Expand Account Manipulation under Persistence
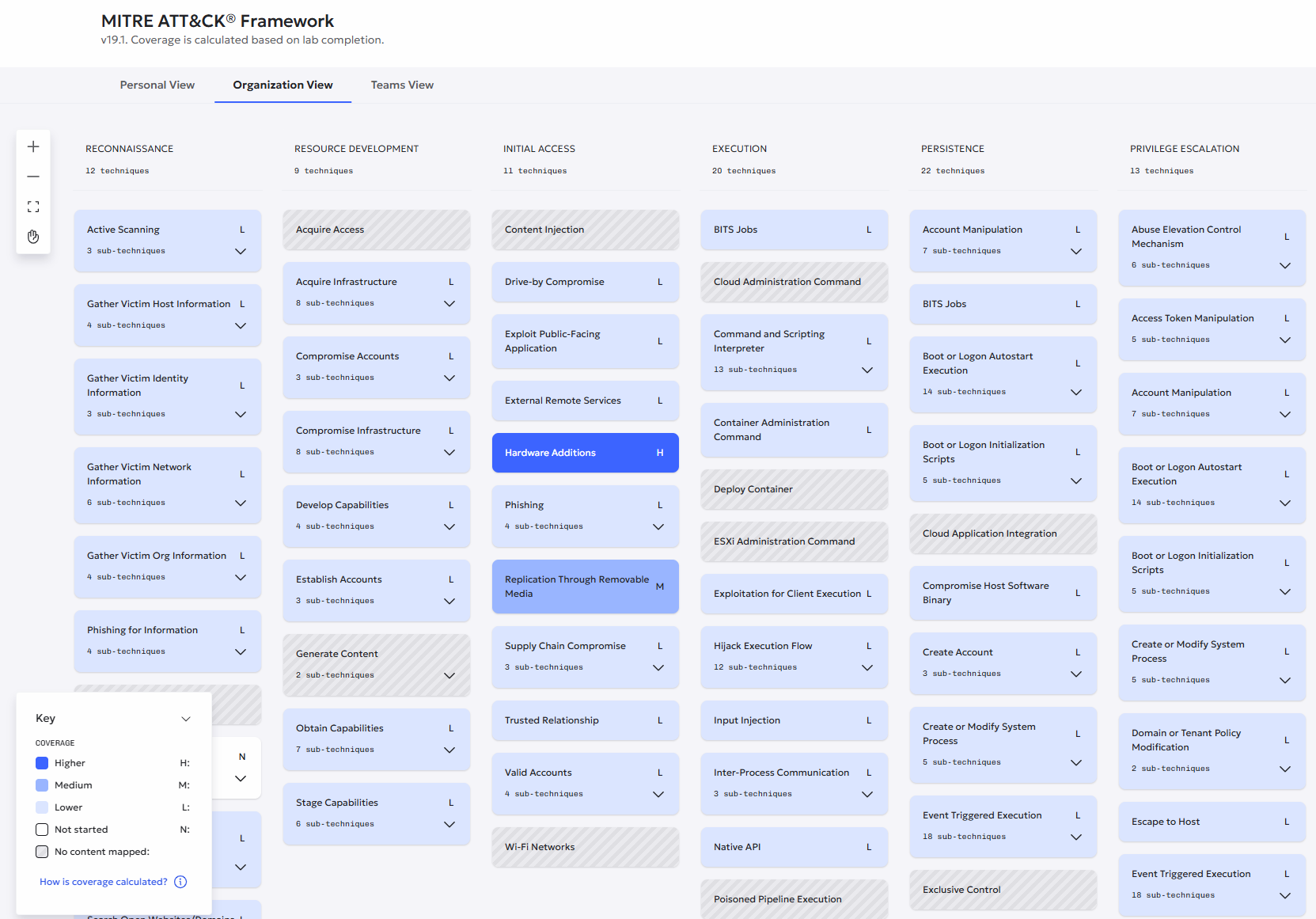The width and height of the screenshot is (1316, 919). (x=1076, y=251)
